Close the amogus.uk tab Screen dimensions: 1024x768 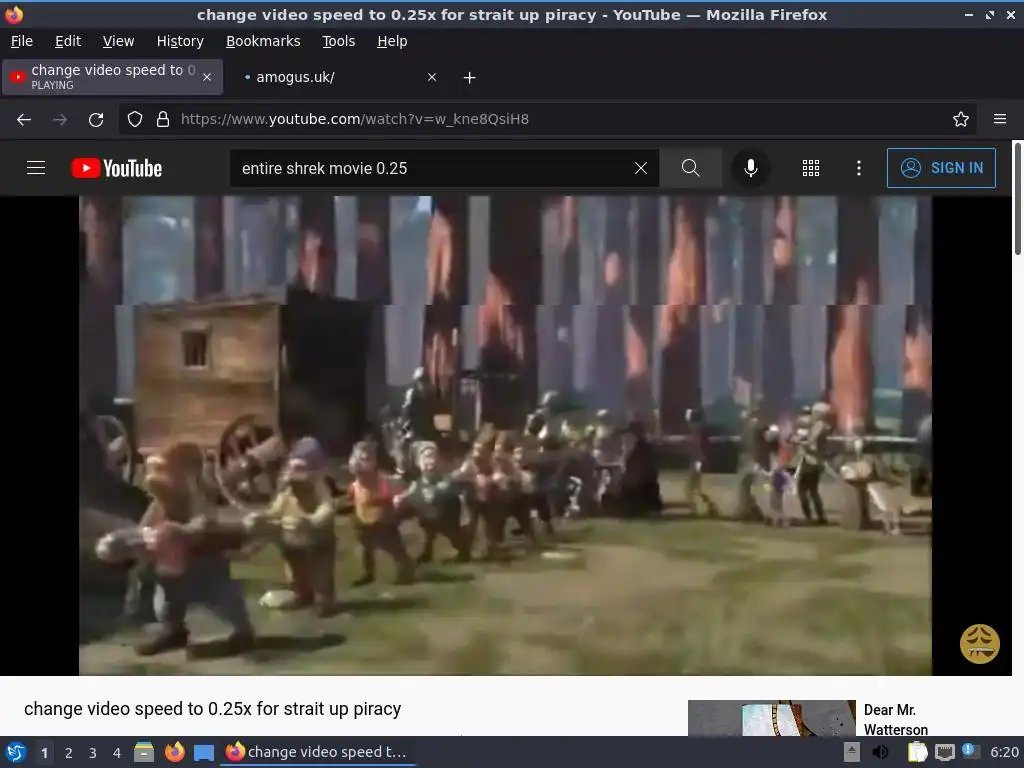[x=432, y=77]
